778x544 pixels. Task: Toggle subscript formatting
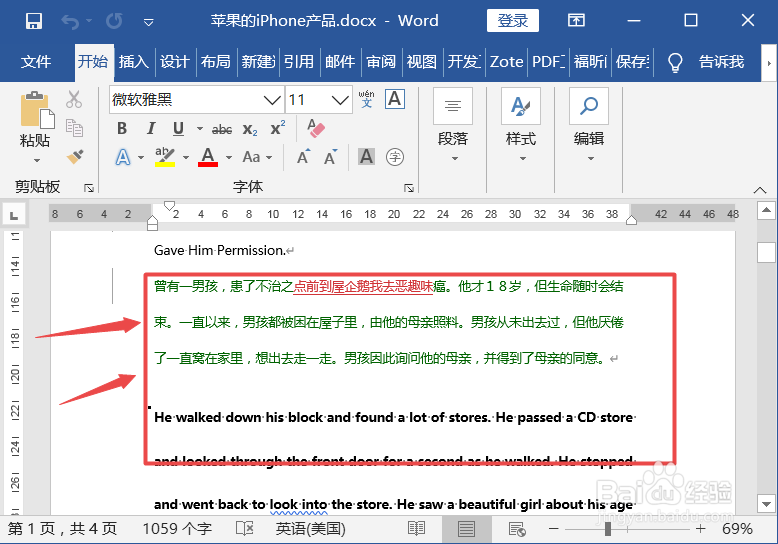[x=250, y=130]
